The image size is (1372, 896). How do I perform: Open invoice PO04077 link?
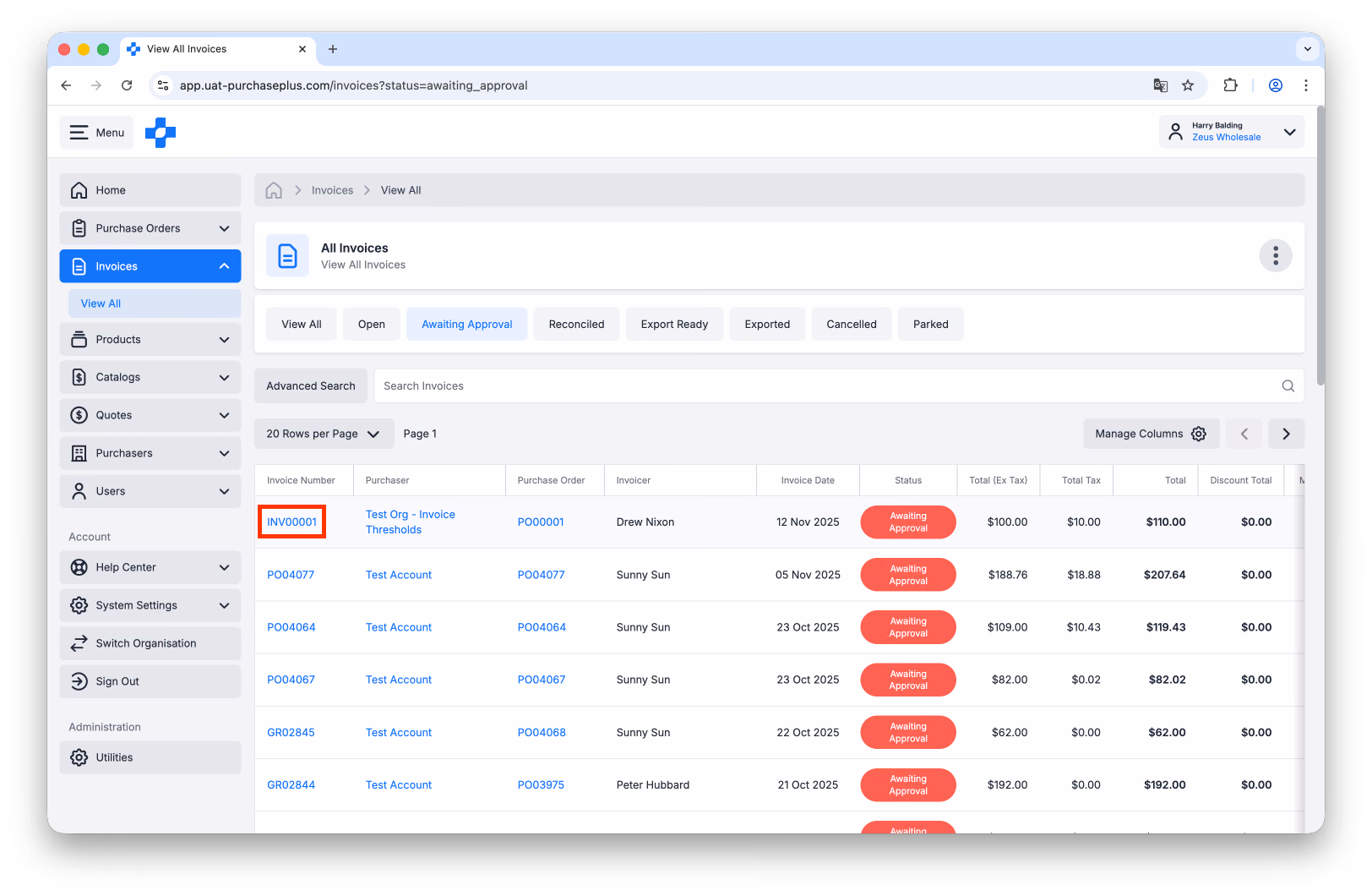pyautogui.click(x=291, y=575)
